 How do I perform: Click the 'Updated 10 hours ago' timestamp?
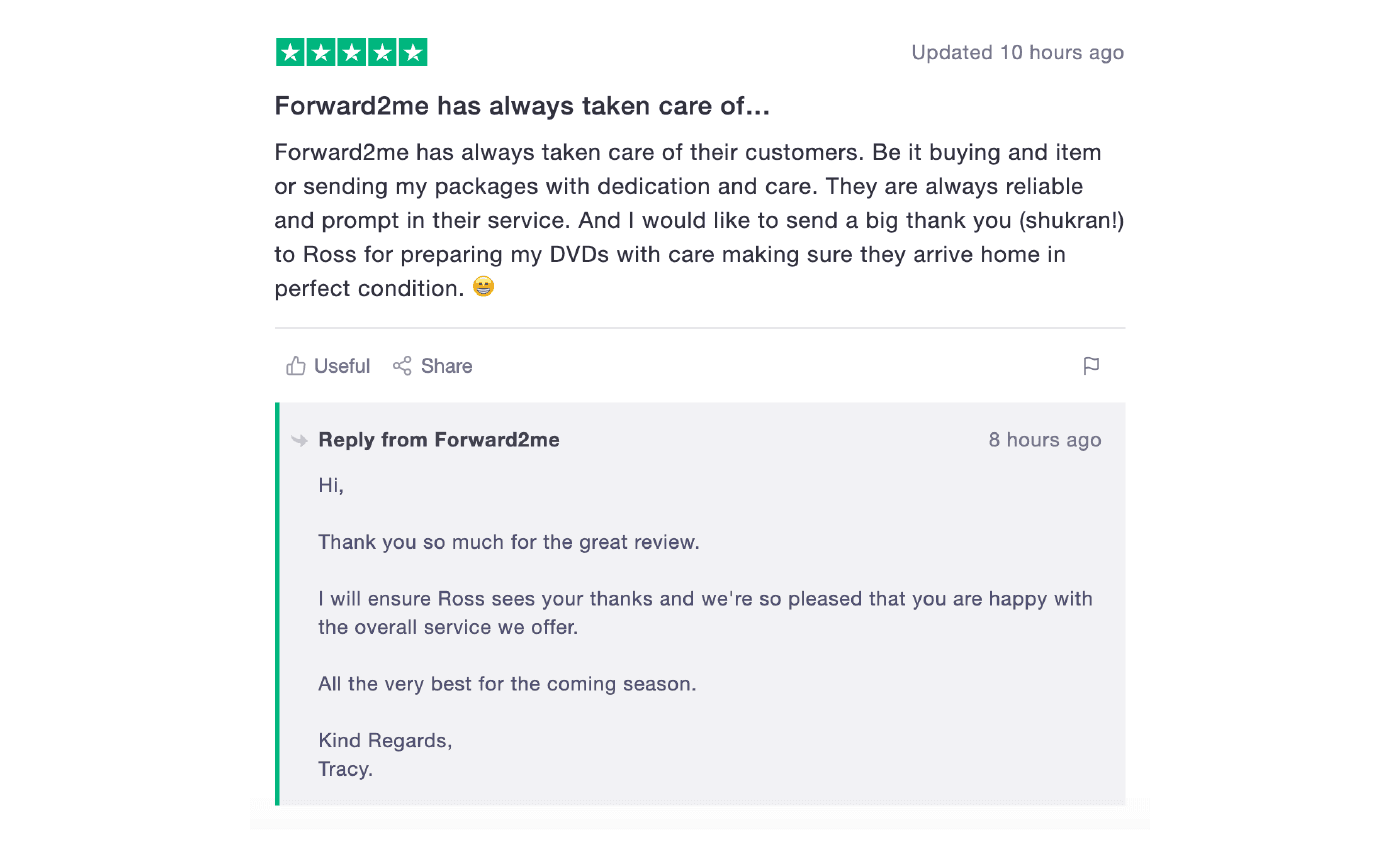pyautogui.click(x=1017, y=52)
